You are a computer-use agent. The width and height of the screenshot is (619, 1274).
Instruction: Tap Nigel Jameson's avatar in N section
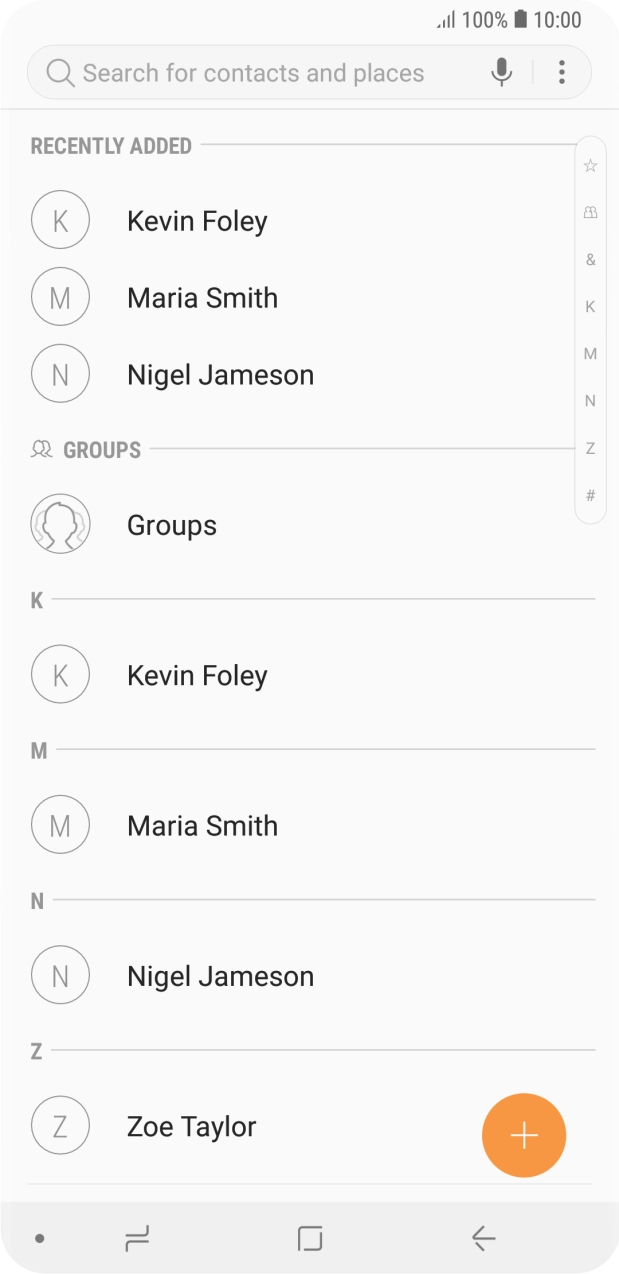[x=61, y=975]
